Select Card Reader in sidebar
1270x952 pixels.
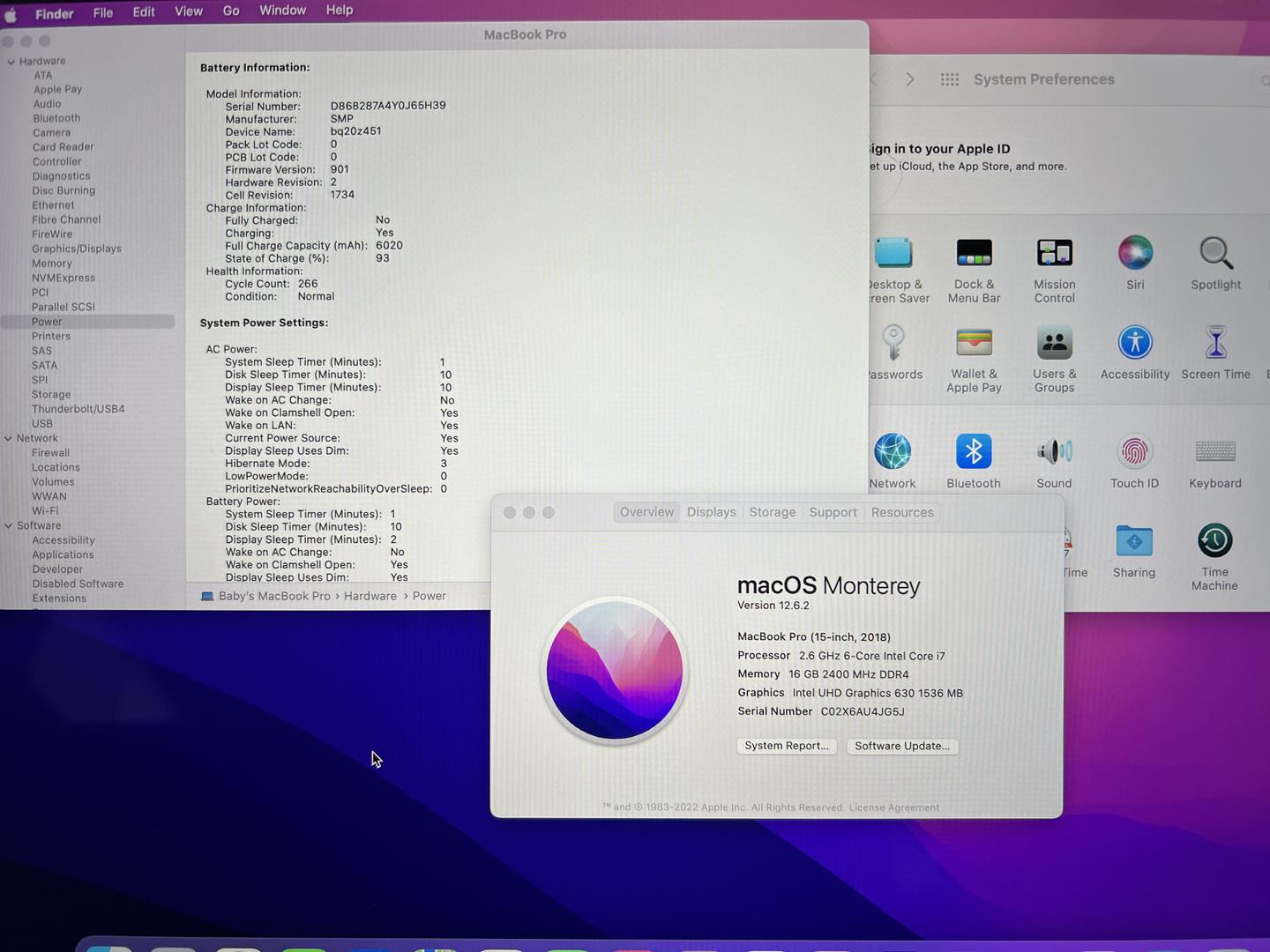63,147
